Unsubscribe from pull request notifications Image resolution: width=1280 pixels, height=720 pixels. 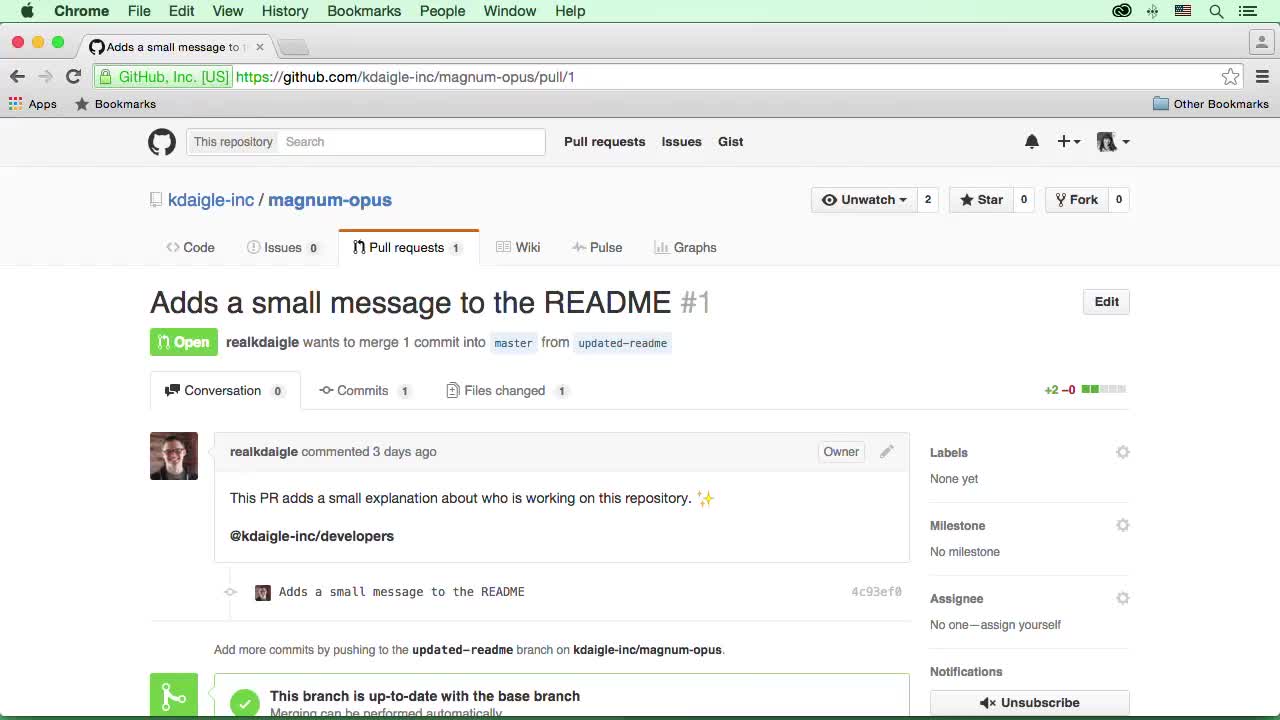click(1029, 703)
